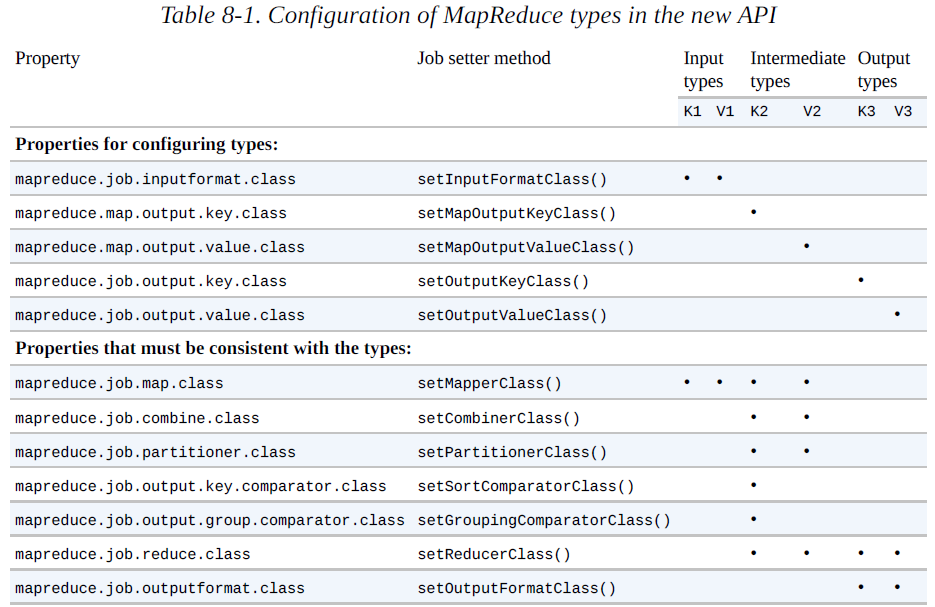Click the Intermediate types header
The width and height of the screenshot is (935, 607).
797,70
